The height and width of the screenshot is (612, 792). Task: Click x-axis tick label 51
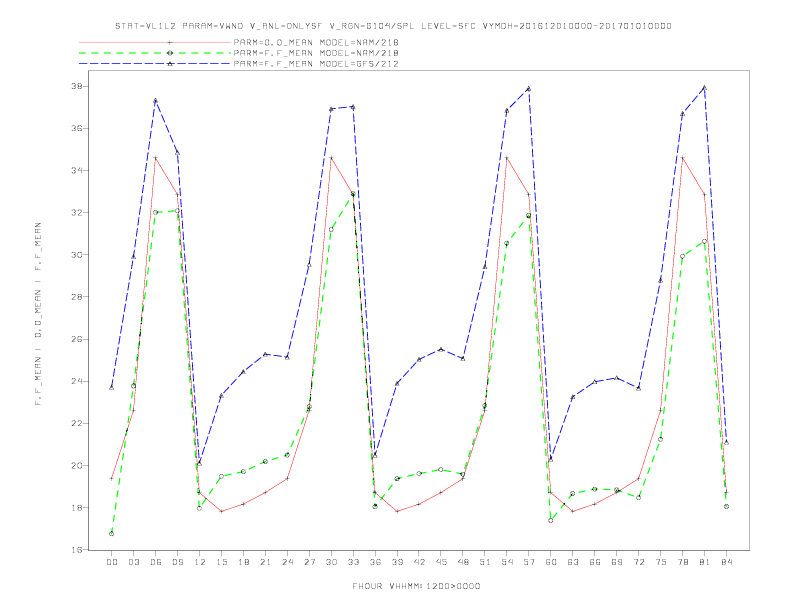pyautogui.click(x=485, y=562)
